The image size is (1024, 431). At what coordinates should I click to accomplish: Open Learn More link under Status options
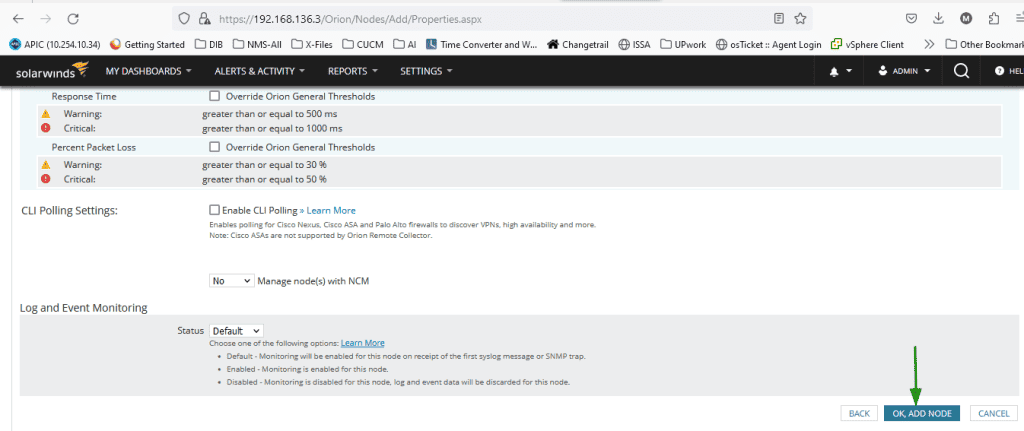click(x=362, y=343)
